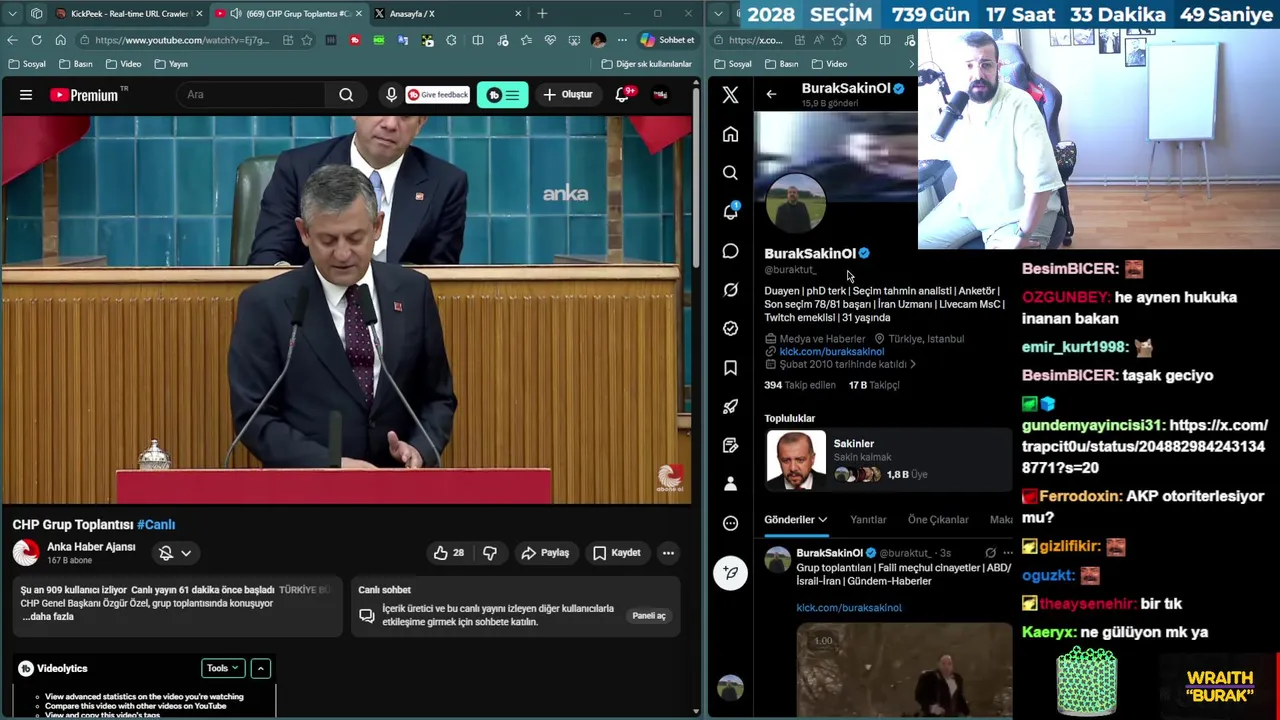The width and height of the screenshot is (1280, 720).
Task: Open X More circle-dots icon in sidebar
Action: pyautogui.click(x=730, y=523)
